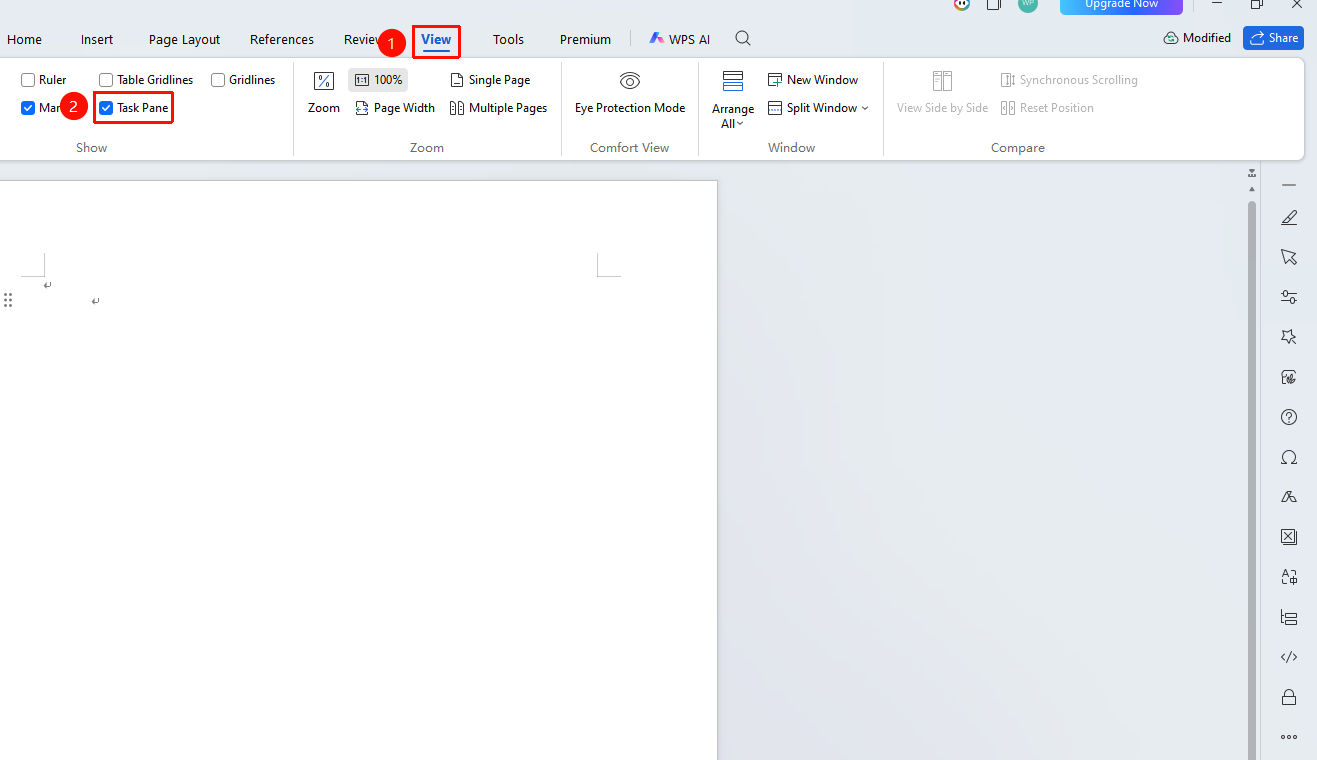The image size is (1317, 760).
Task: Open the Home tab
Action: point(24,40)
